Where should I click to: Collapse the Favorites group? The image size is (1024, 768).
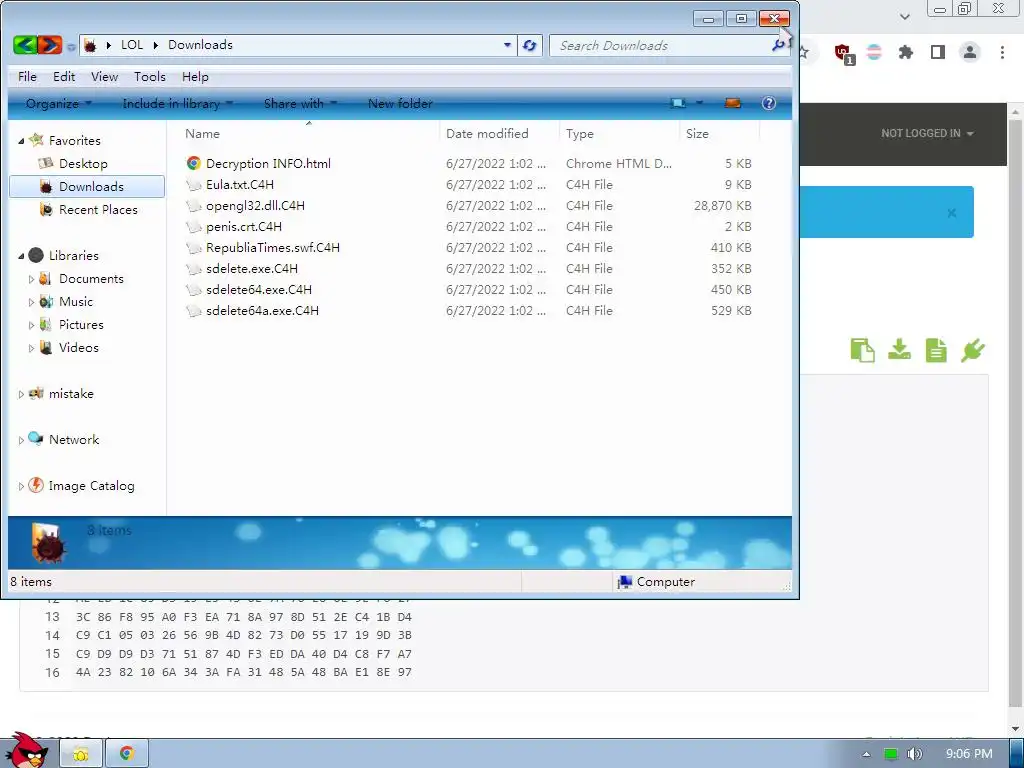tap(21, 141)
